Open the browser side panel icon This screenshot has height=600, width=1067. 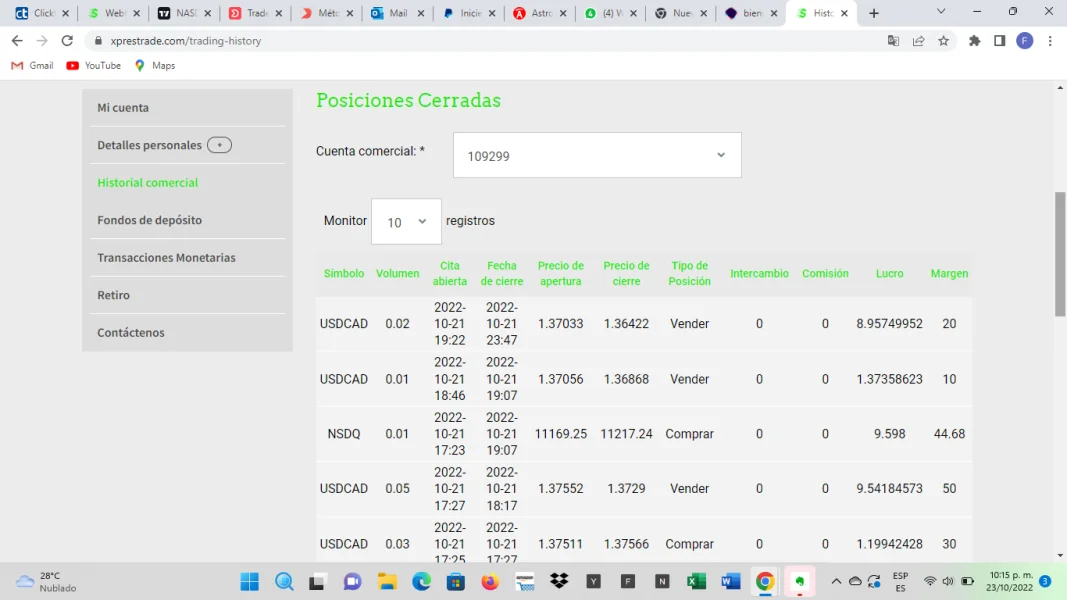point(999,41)
